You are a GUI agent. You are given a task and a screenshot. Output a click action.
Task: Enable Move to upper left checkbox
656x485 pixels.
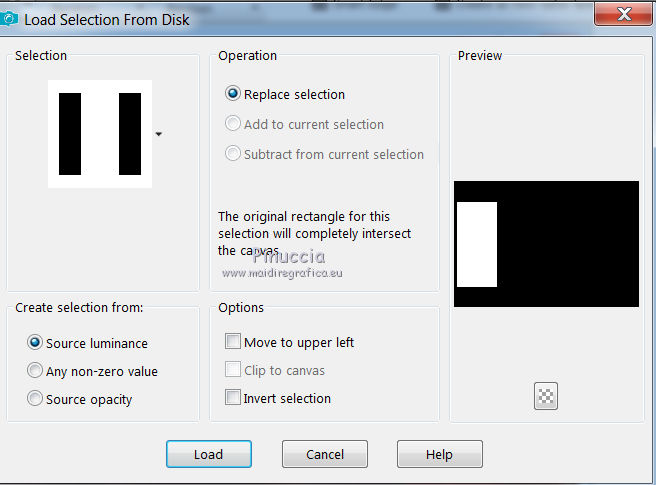click(233, 342)
